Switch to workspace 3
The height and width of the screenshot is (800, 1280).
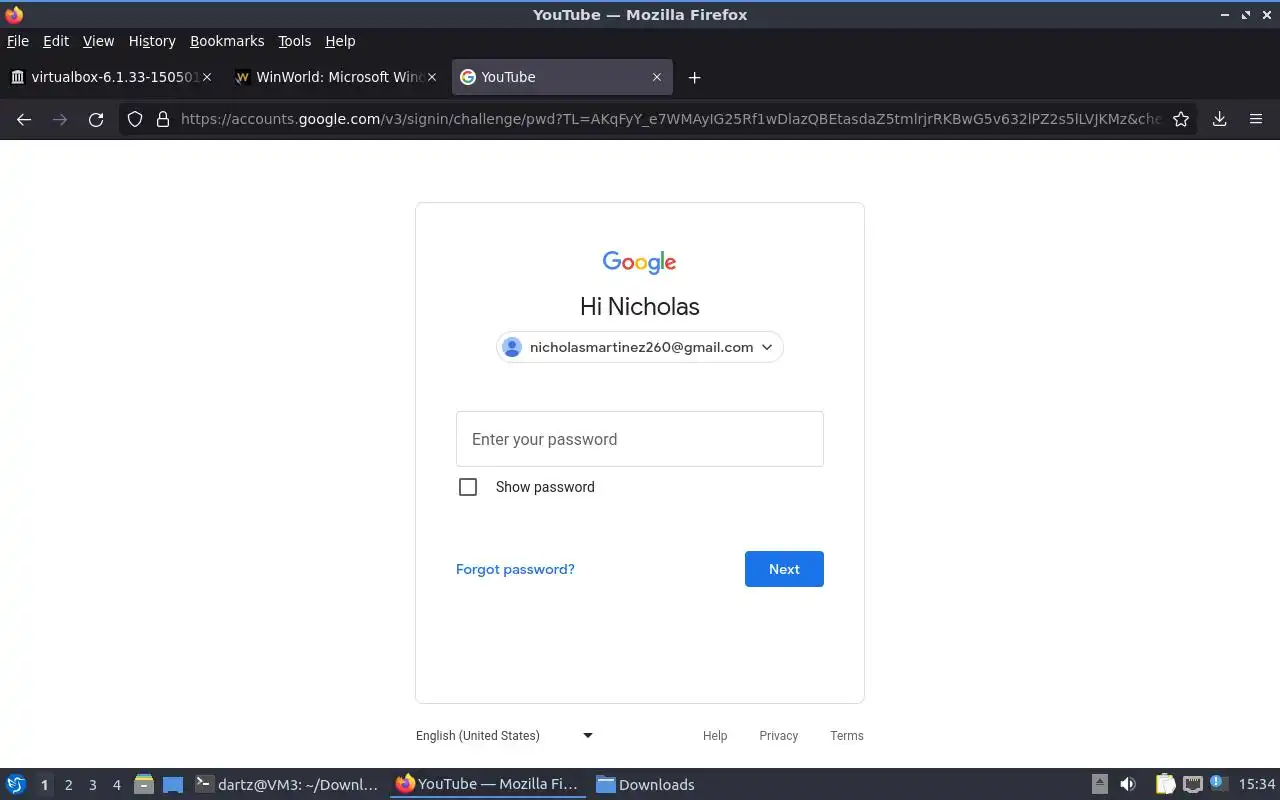click(92, 785)
